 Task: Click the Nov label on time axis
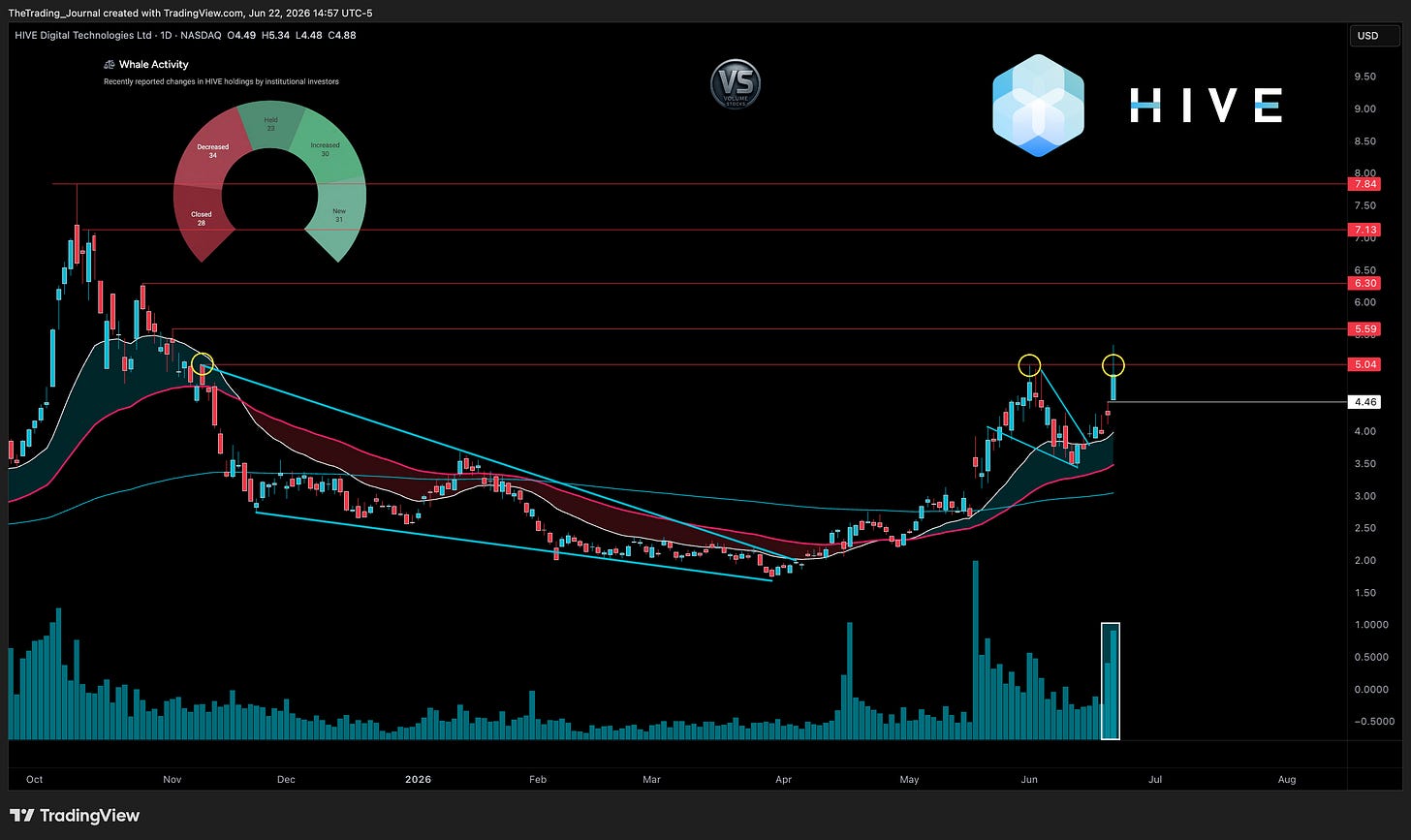172,779
